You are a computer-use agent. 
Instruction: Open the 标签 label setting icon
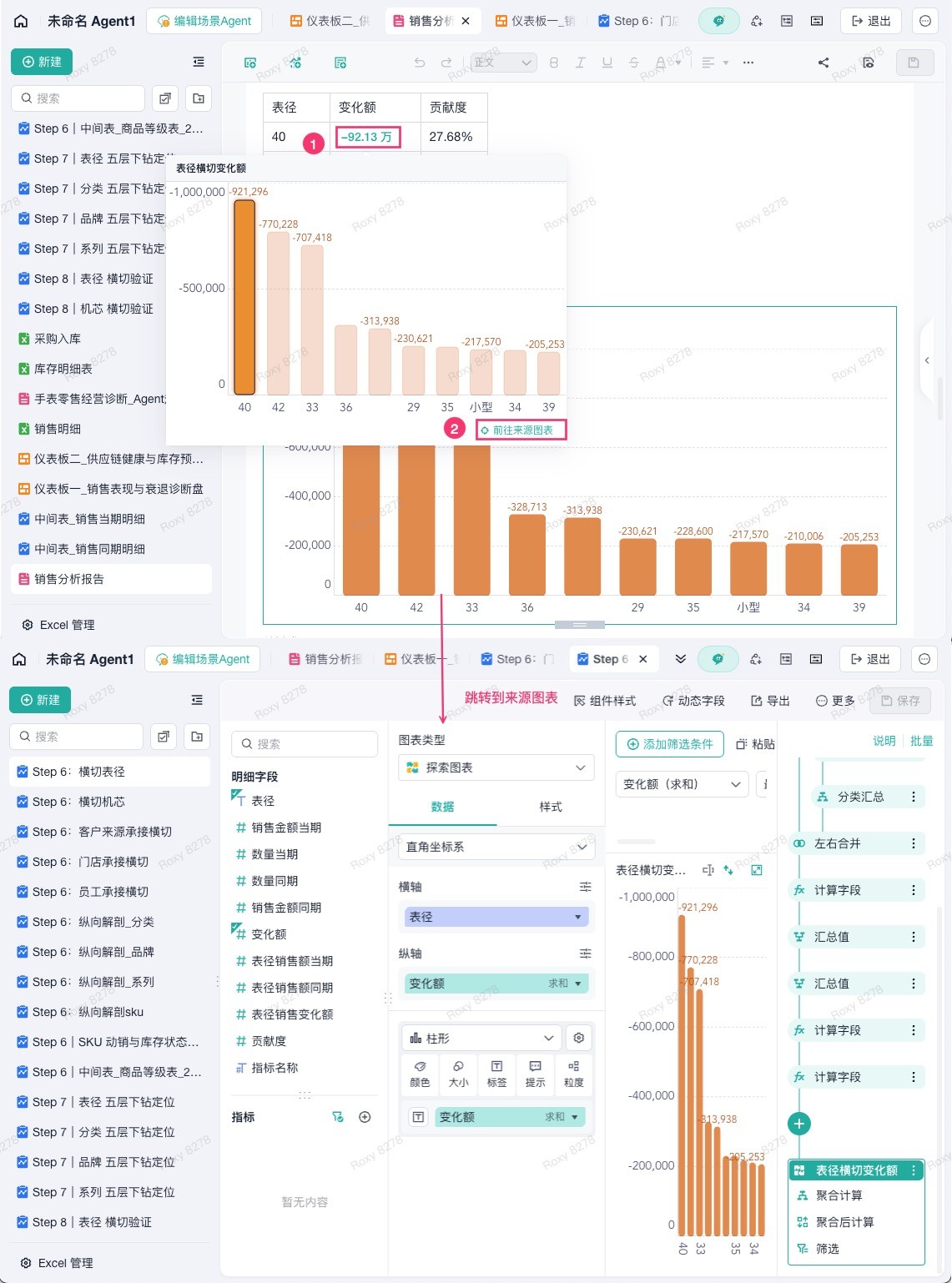pos(496,1073)
